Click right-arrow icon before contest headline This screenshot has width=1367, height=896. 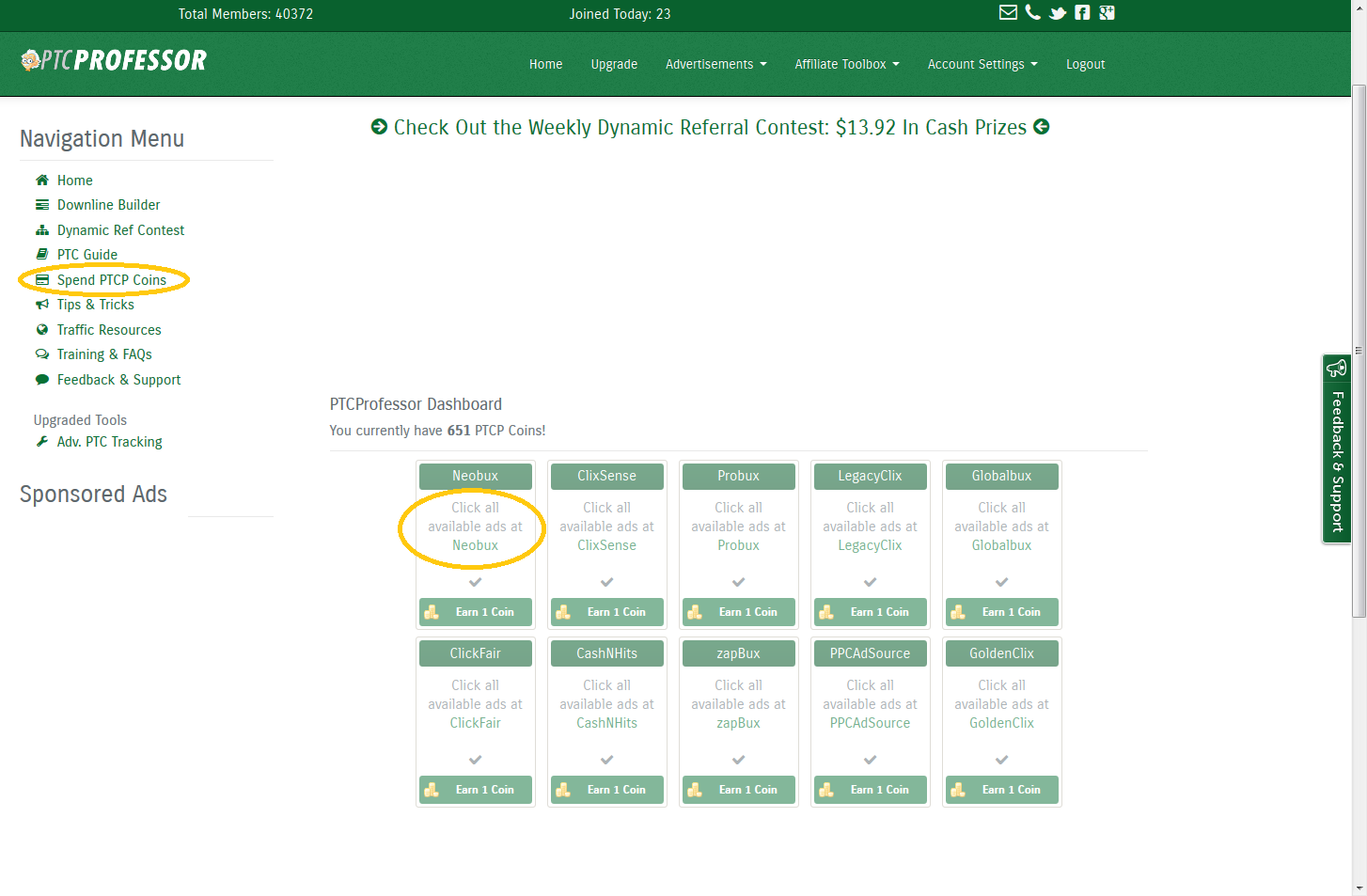tap(379, 127)
